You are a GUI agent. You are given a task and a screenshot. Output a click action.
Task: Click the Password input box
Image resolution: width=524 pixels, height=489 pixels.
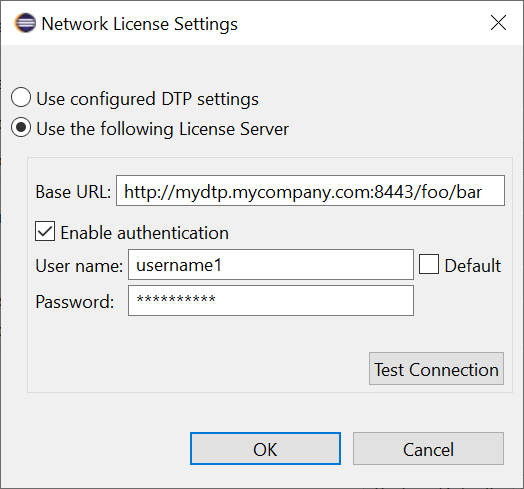pyautogui.click(x=271, y=300)
